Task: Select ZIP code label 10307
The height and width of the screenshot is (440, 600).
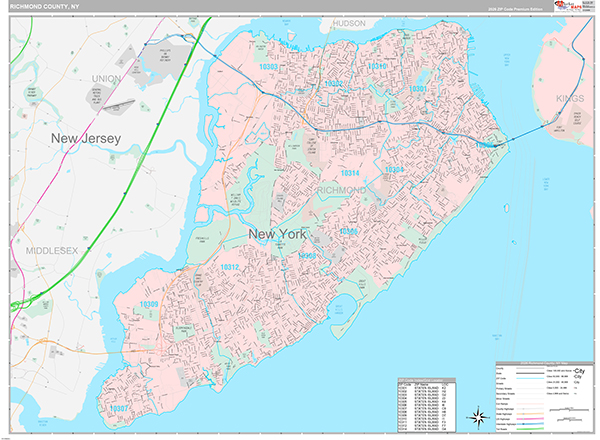Action: [x=119, y=408]
